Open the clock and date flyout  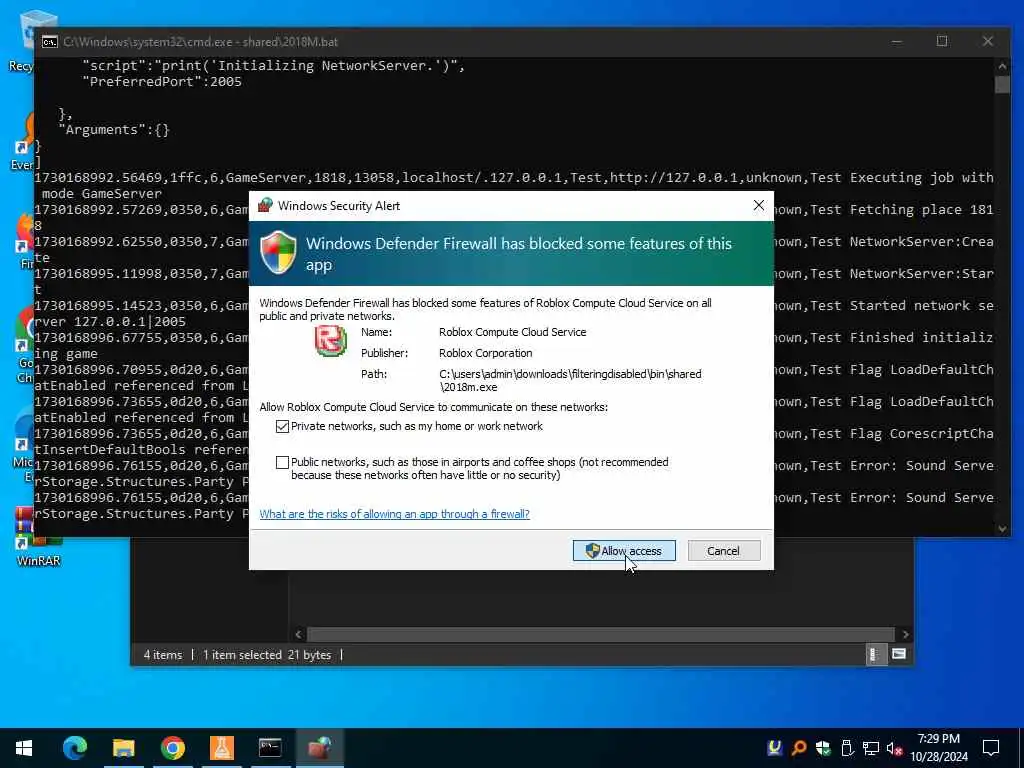click(939, 748)
